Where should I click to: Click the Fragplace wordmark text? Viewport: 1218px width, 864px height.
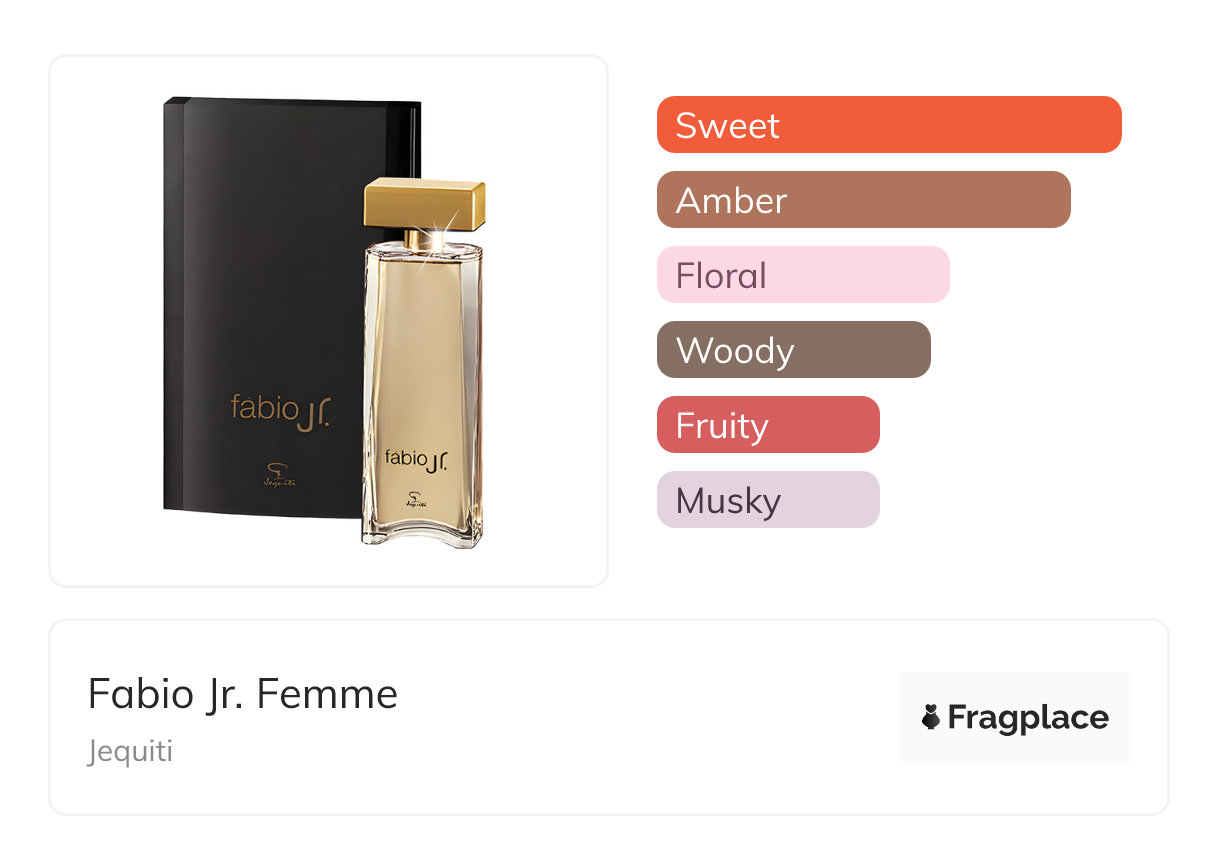(1027, 717)
